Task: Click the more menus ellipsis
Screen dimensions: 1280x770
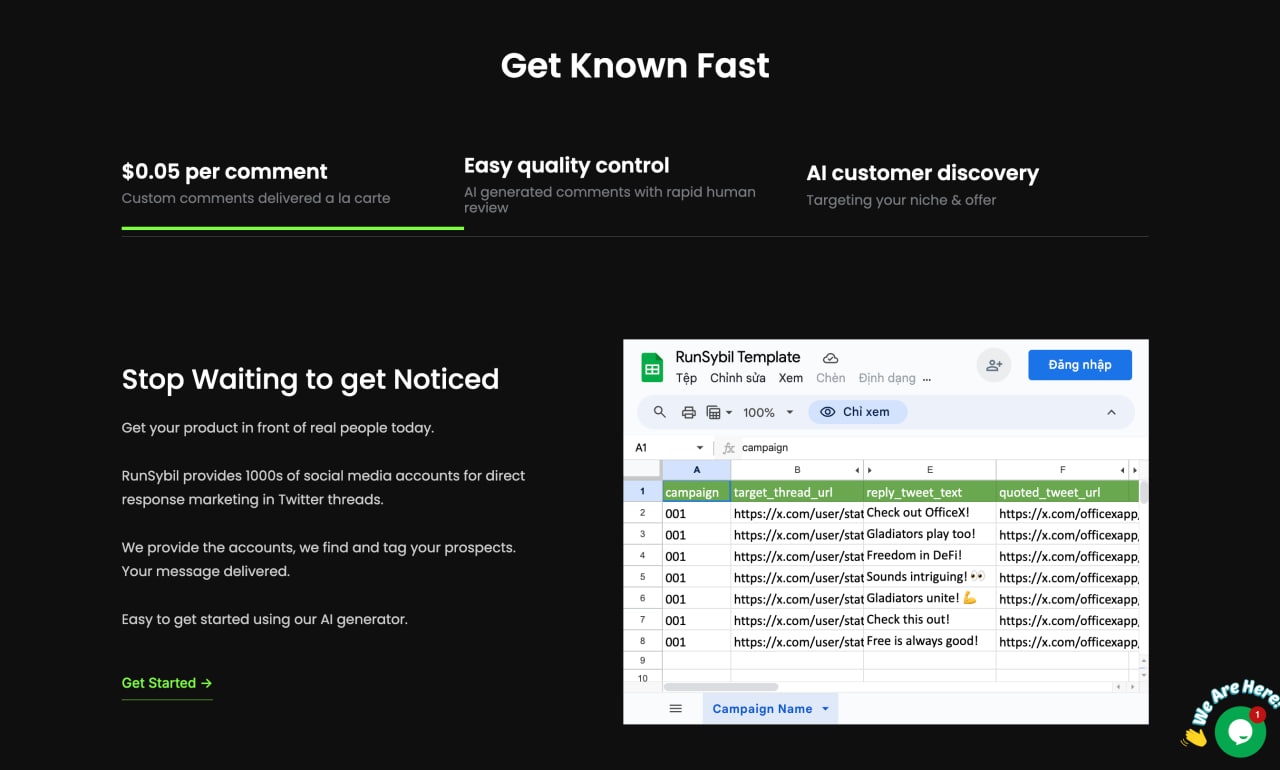Action: pyautogui.click(x=927, y=379)
